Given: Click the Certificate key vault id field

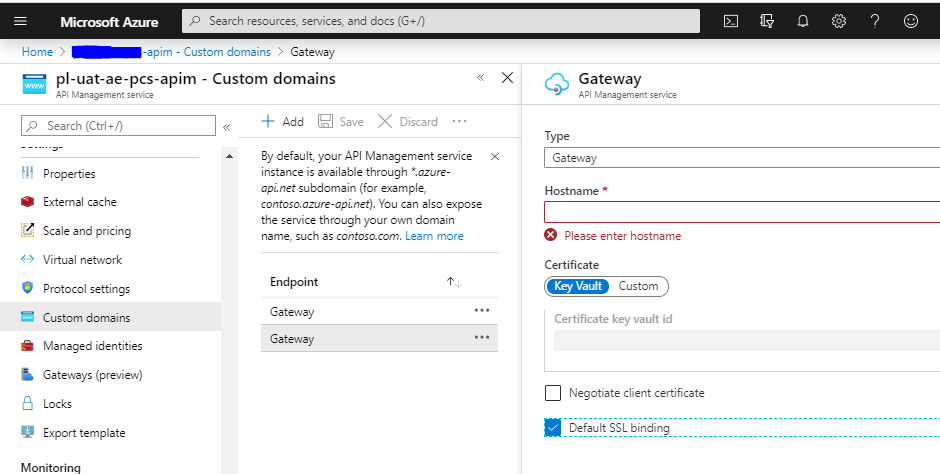Looking at the screenshot, I should click(x=746, y=340).
